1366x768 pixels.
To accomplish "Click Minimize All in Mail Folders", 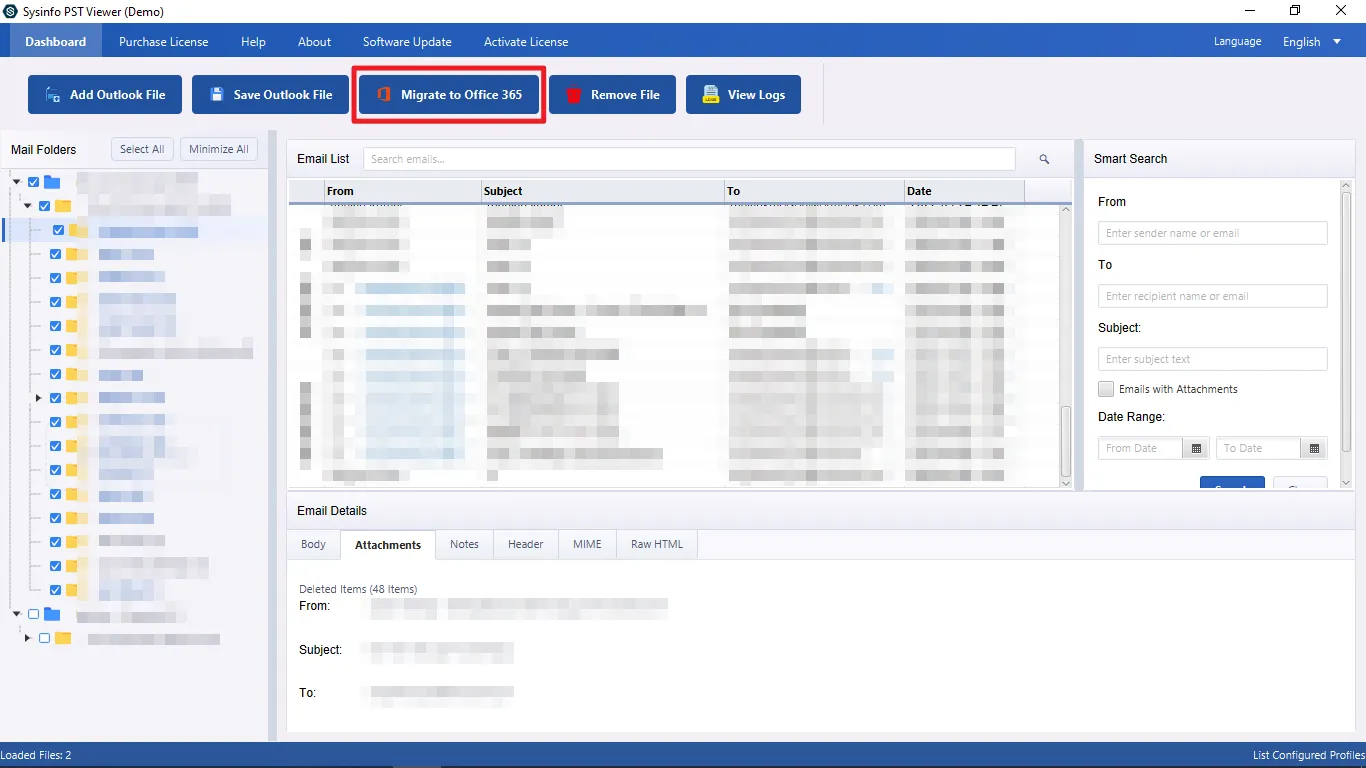I will click(x=219, y=149).
